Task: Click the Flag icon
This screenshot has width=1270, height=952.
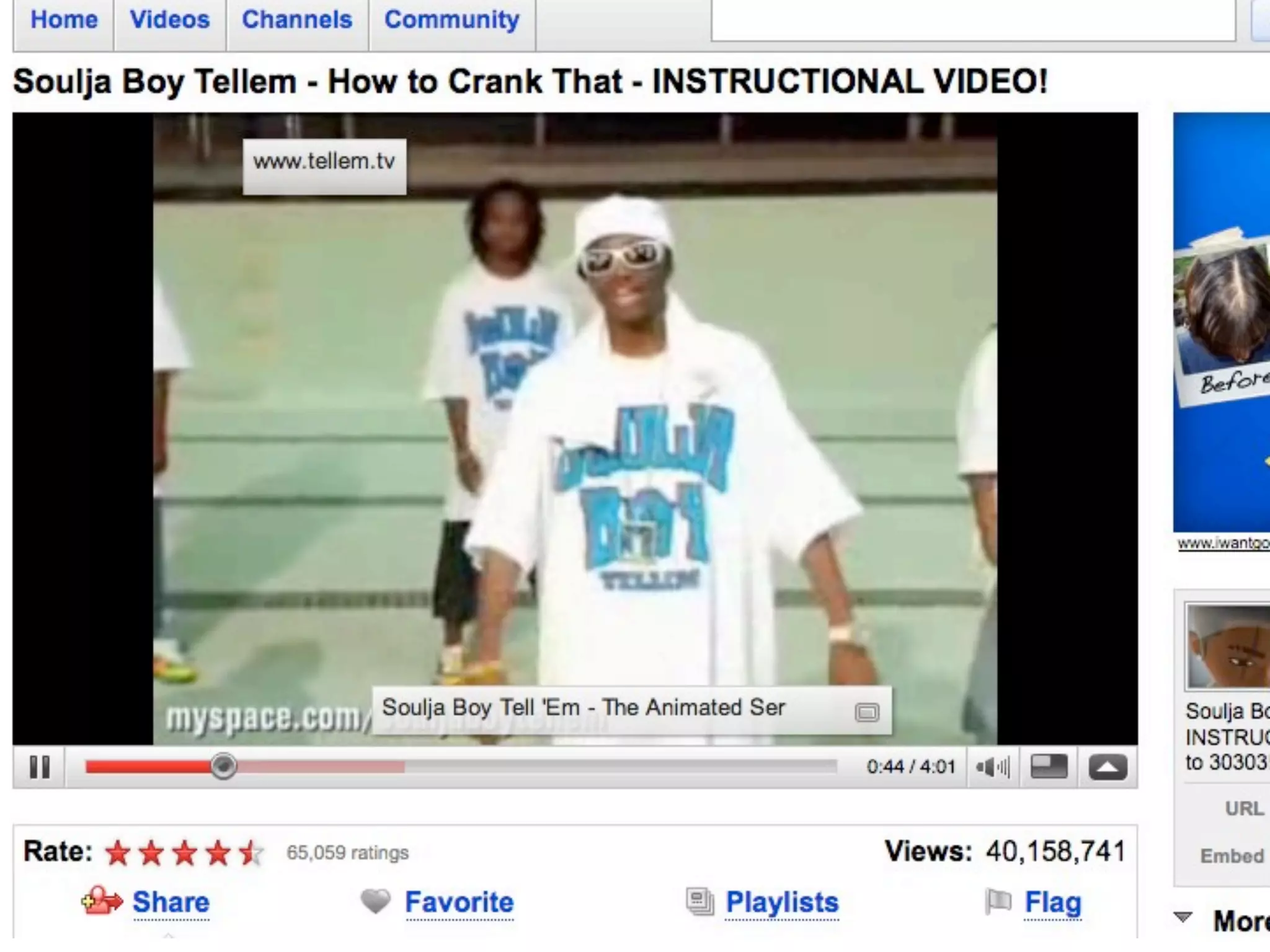Action: 998,901
